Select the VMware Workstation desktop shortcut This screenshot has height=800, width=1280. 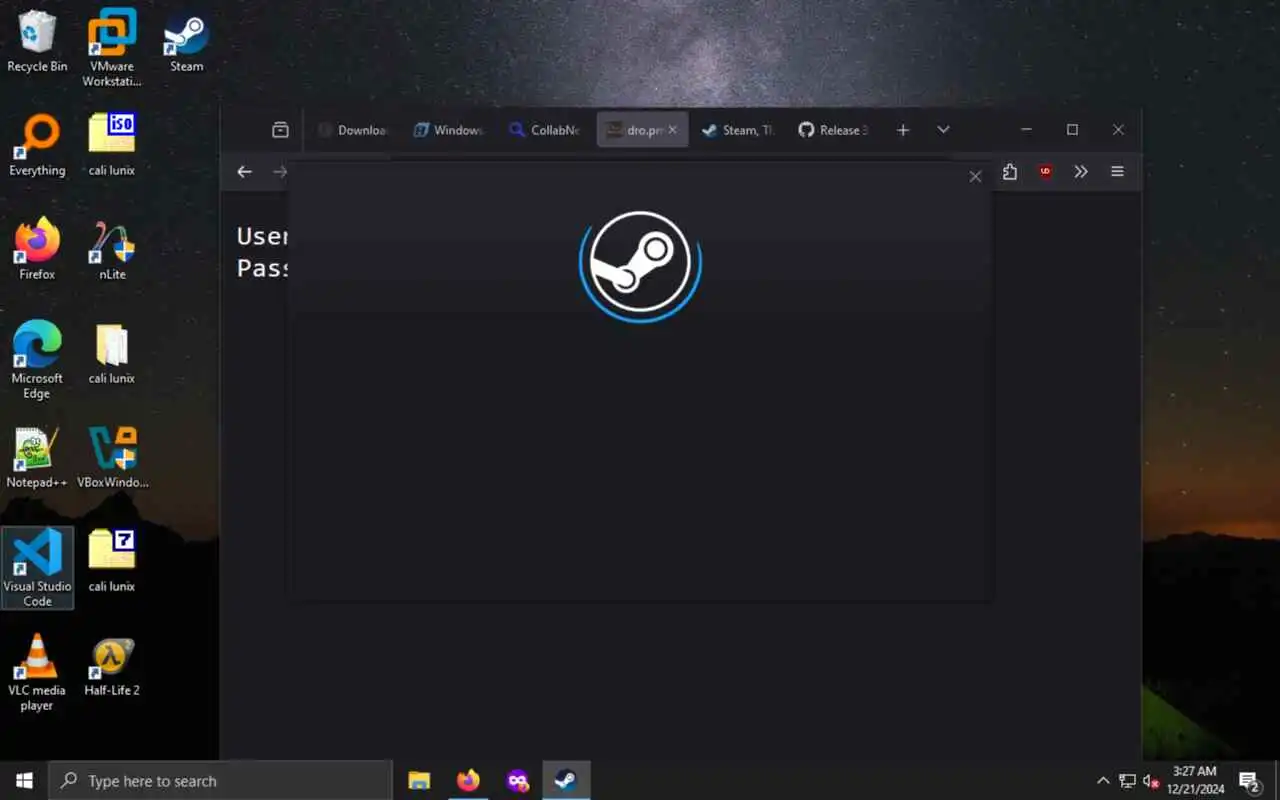(x=112, y=48)
